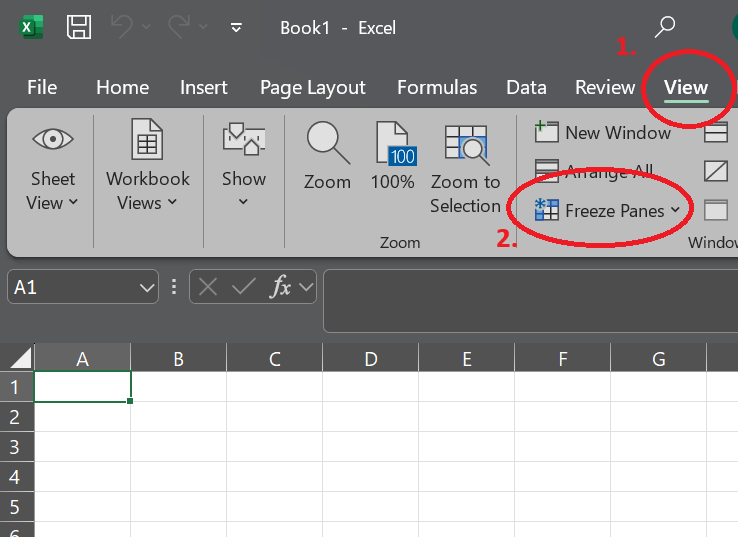Image resolution: width=738 pixels, height=537 pixels.
Task: Click the Unhide window icon
Action: point(716,210)
